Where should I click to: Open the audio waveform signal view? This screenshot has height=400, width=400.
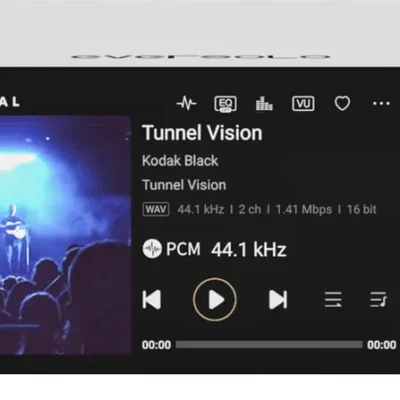pos(186,103)
